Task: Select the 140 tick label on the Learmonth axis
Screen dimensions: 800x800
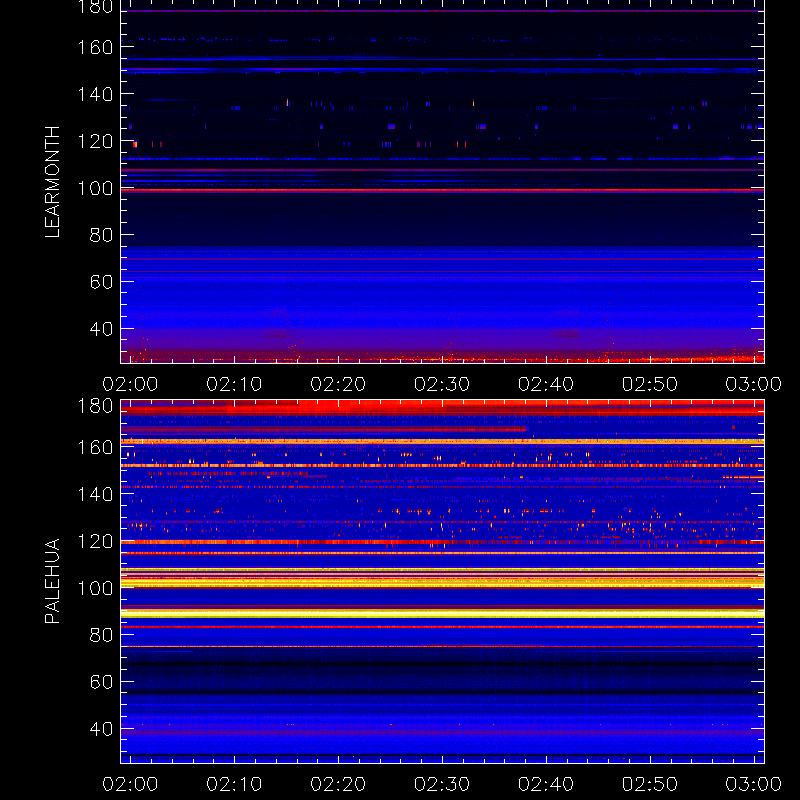Action: pyautogui.click(x=95, y=94)
